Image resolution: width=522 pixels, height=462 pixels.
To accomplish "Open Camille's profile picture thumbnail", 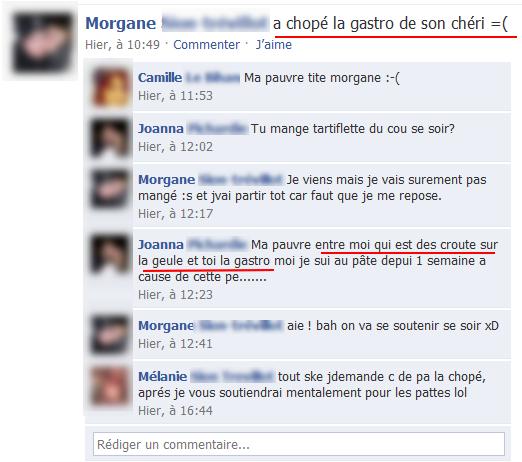I will pyautogui.click(x=111, y=87).
